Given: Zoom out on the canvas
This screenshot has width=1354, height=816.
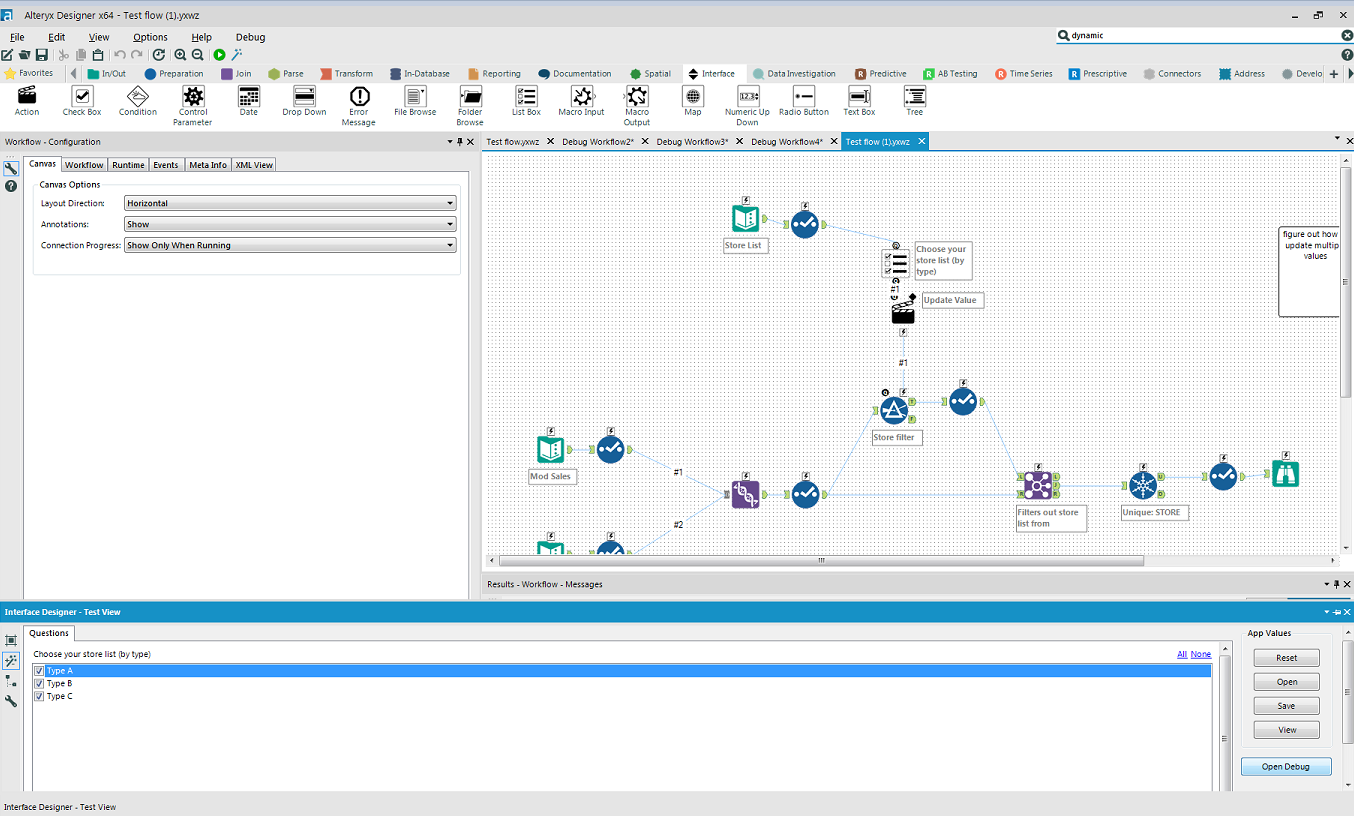Looking at the screenshot, I should pyautogui.click(x=197, y=55).
